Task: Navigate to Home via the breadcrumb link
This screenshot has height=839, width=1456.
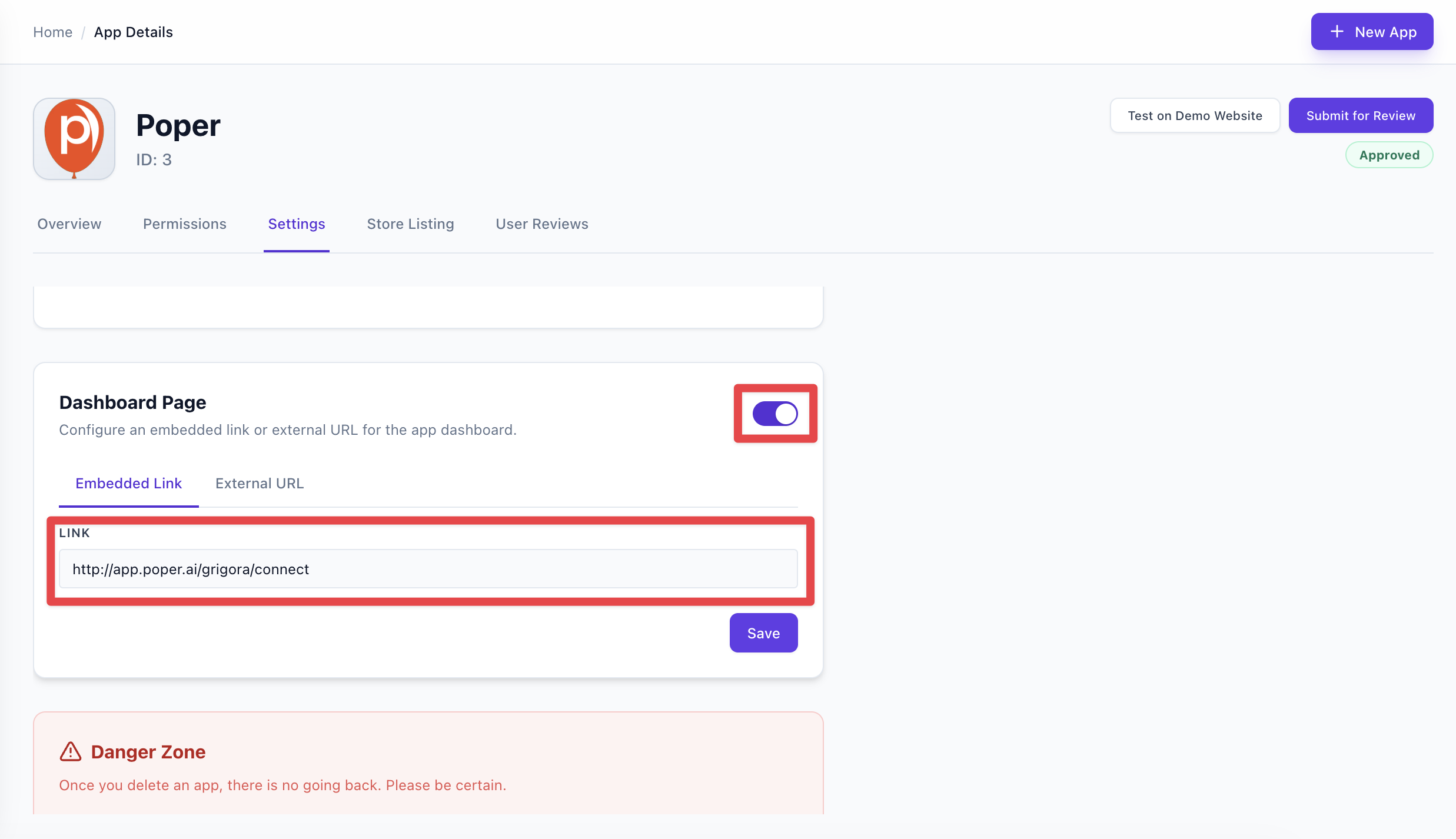Action: tap(52, 32)
